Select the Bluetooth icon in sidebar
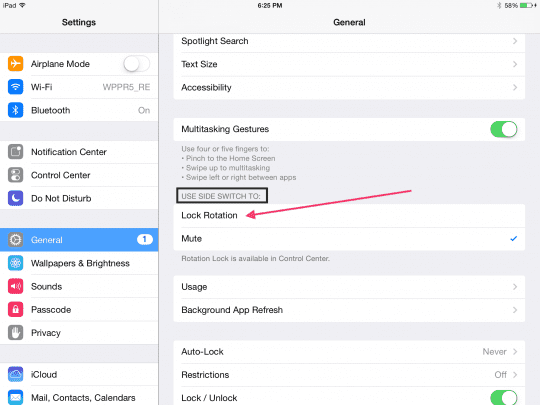The width and height of the screenshot is (540, 405). pyautogui.click(x=15, y=110)
